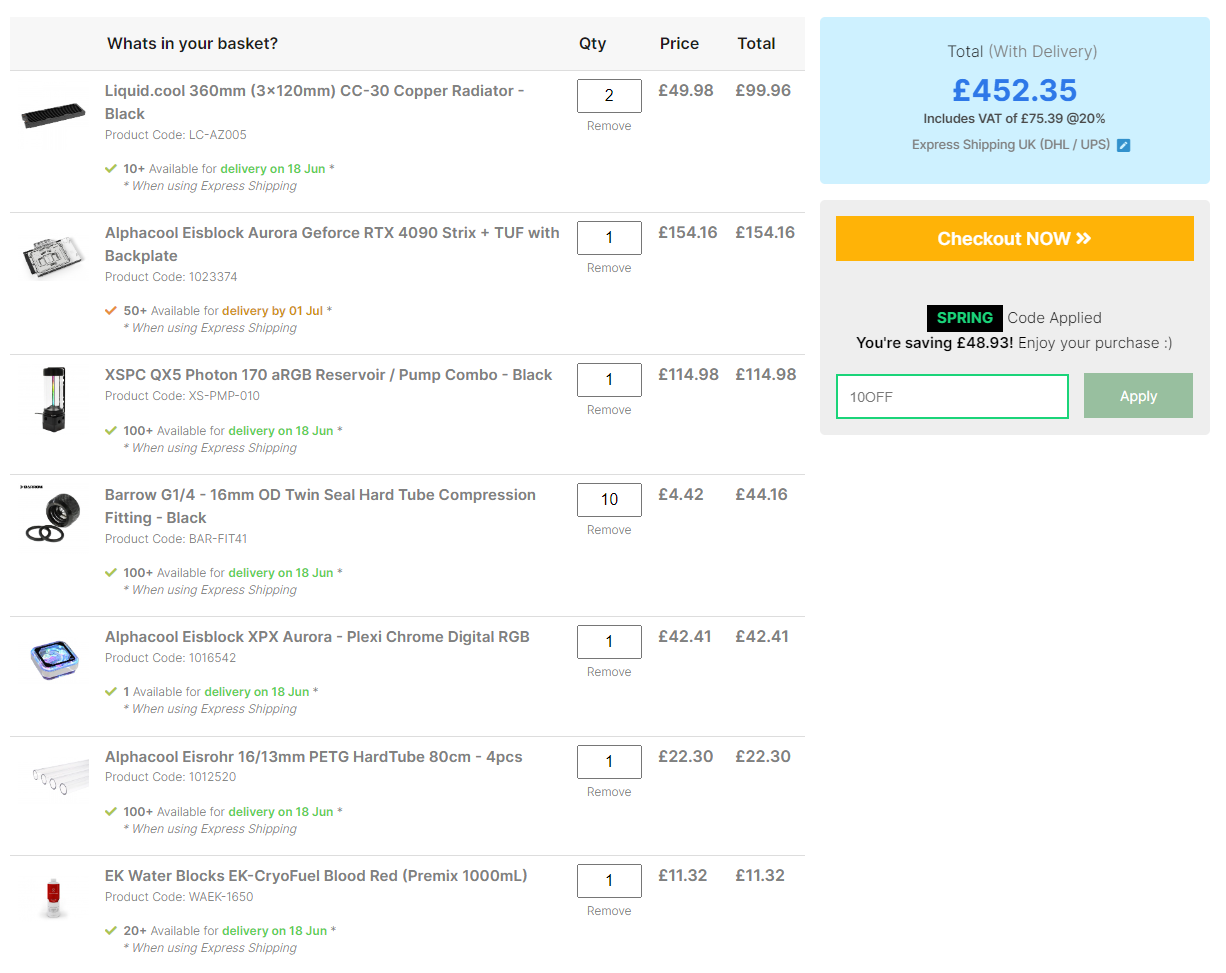Click the availability tick for Eisrohr PETG HardTube
The width and height of the screenshot is (1226, 973).
click(x=111, y=811)
